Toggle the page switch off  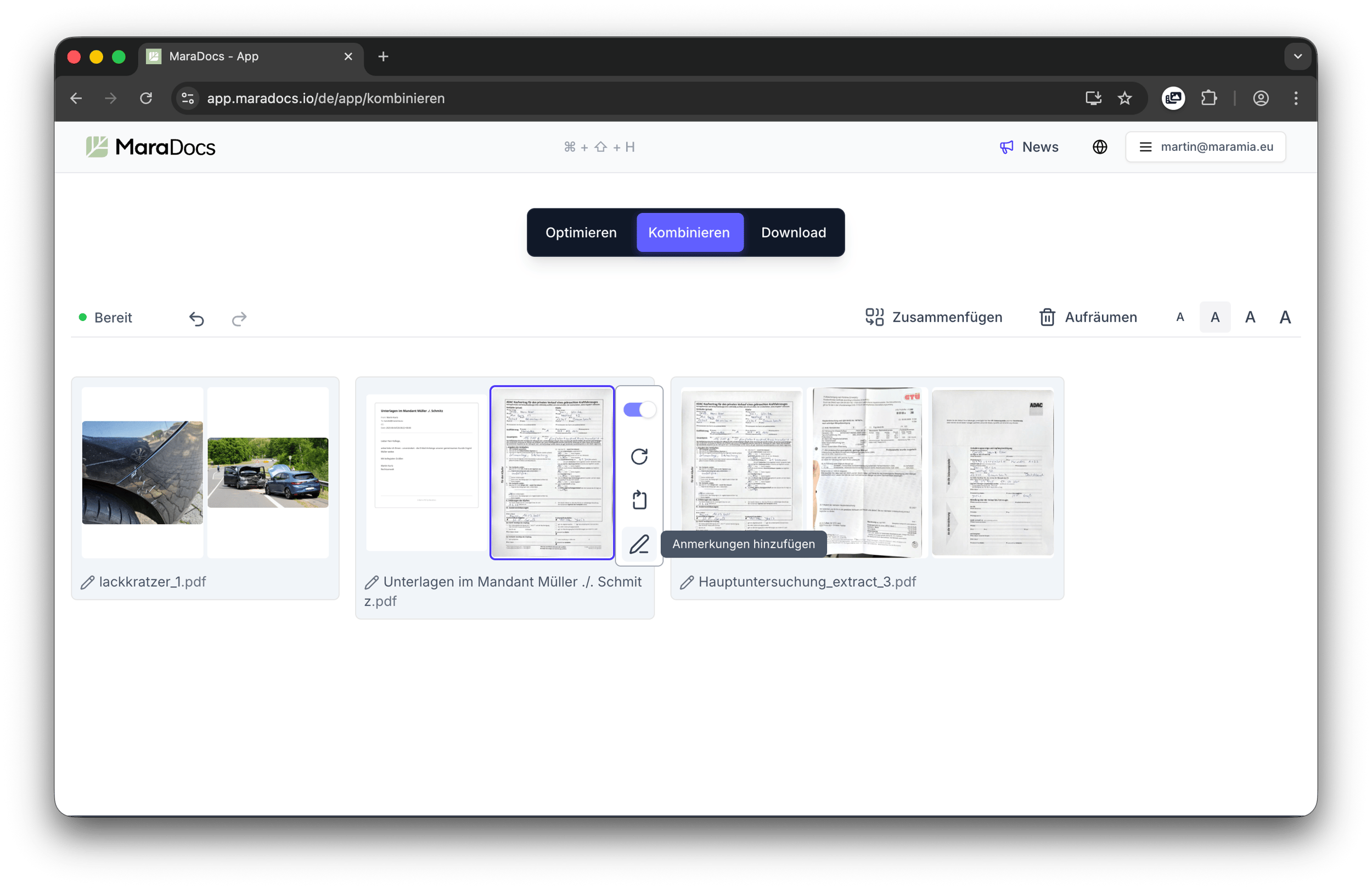(639, 410)
